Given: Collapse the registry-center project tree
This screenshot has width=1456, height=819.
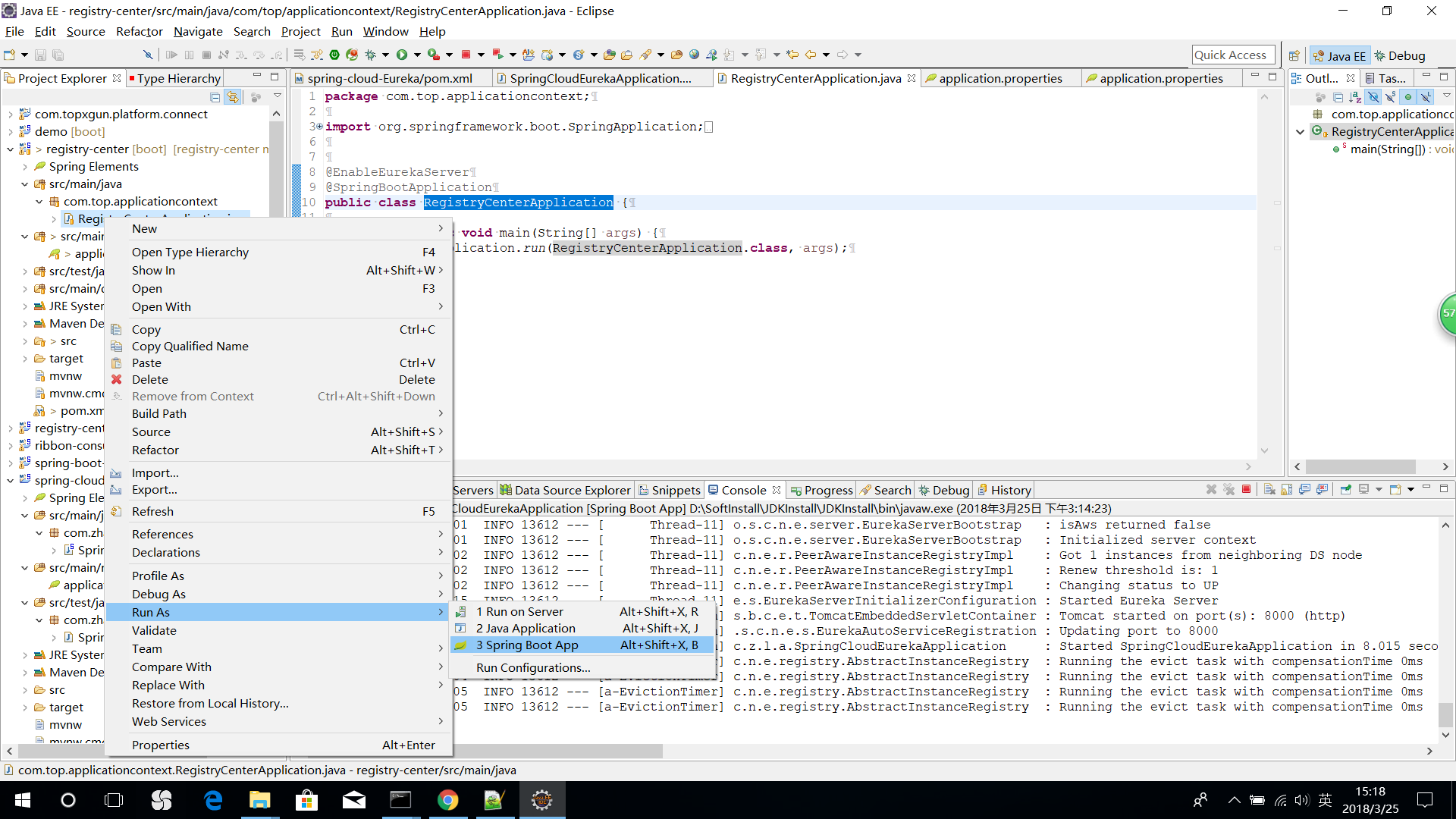Looking at the screenshot, I should (x=11, y=149).
